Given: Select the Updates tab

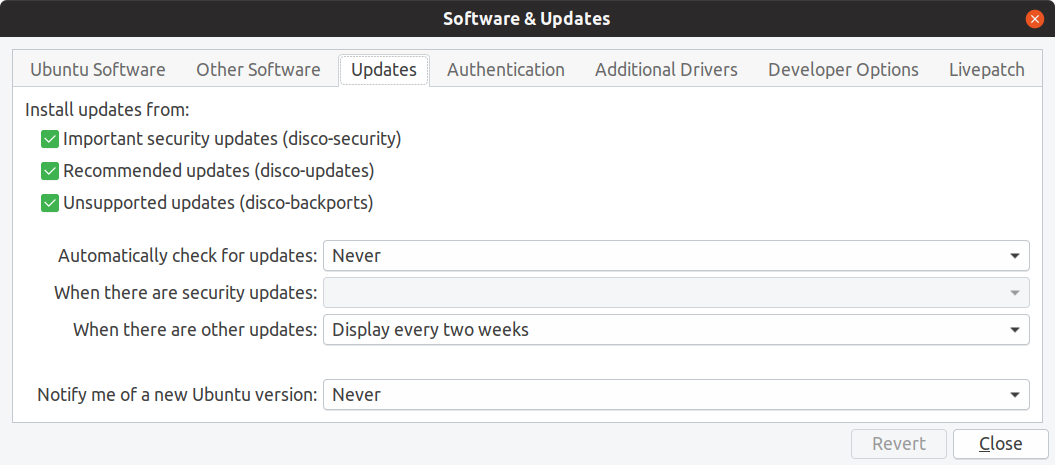Looking at the screenshot, I should (384, 70).
